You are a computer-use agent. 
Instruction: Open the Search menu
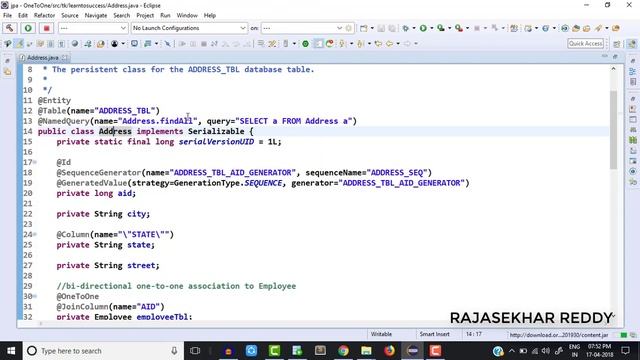tap(122, 15)
